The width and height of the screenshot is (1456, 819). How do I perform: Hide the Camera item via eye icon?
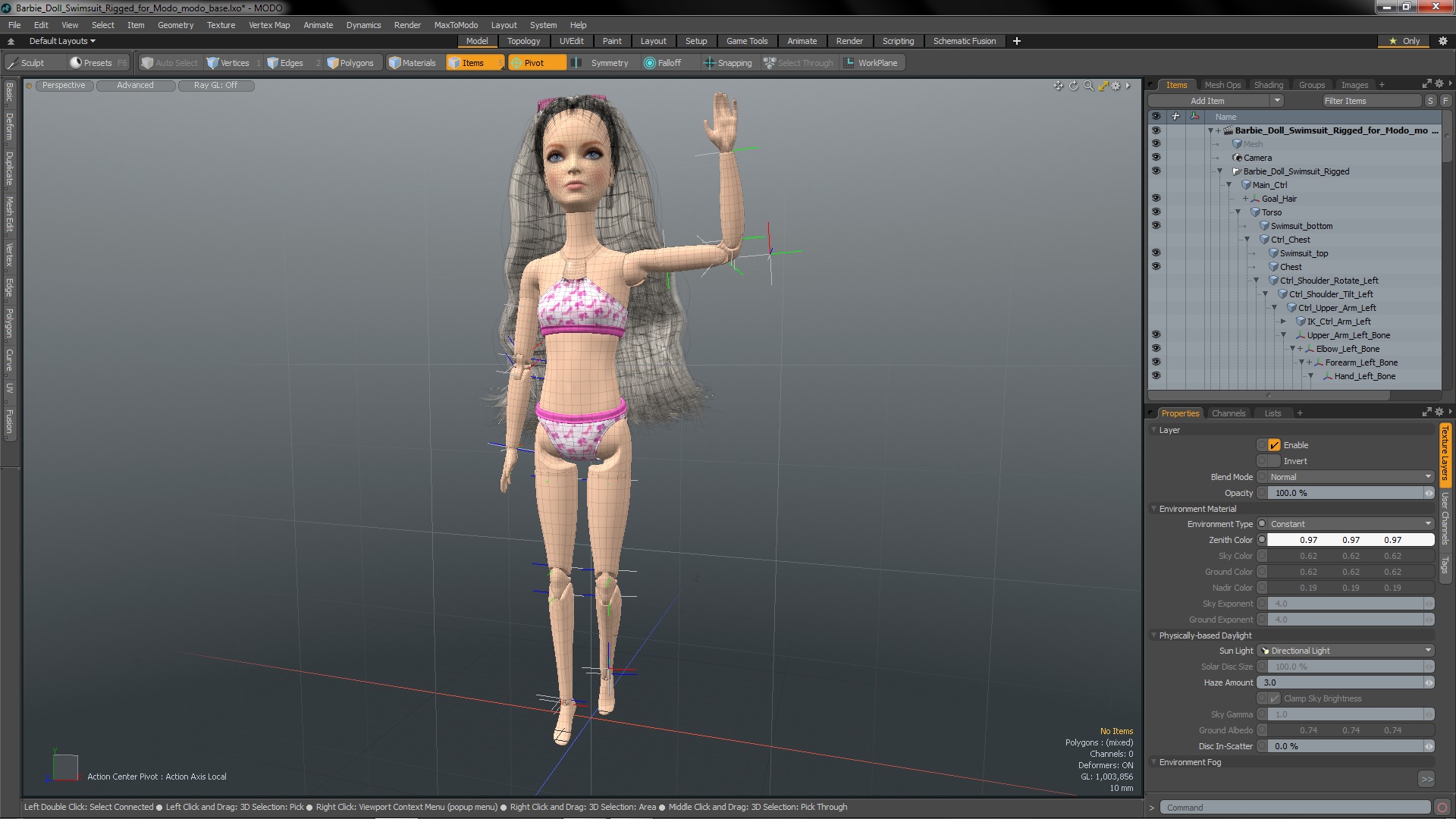pyautogui.click(x=1156, y=158)
